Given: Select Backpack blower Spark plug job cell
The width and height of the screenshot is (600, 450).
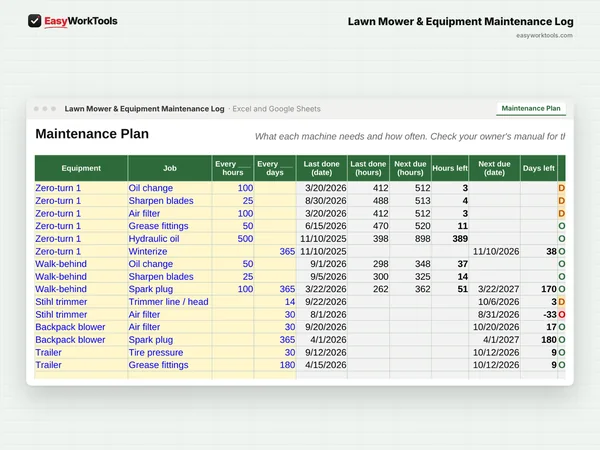Looking at the screenshot, I should point(170,340).
